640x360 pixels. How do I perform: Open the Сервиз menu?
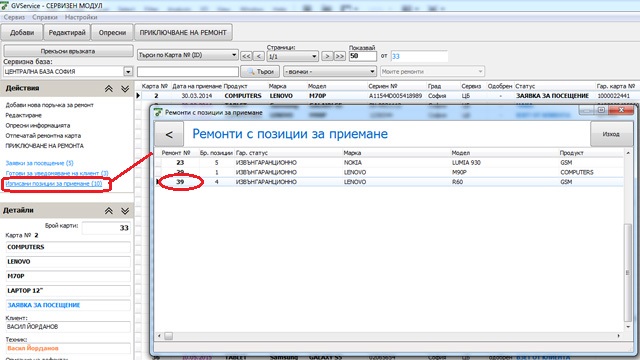point(14,17)
